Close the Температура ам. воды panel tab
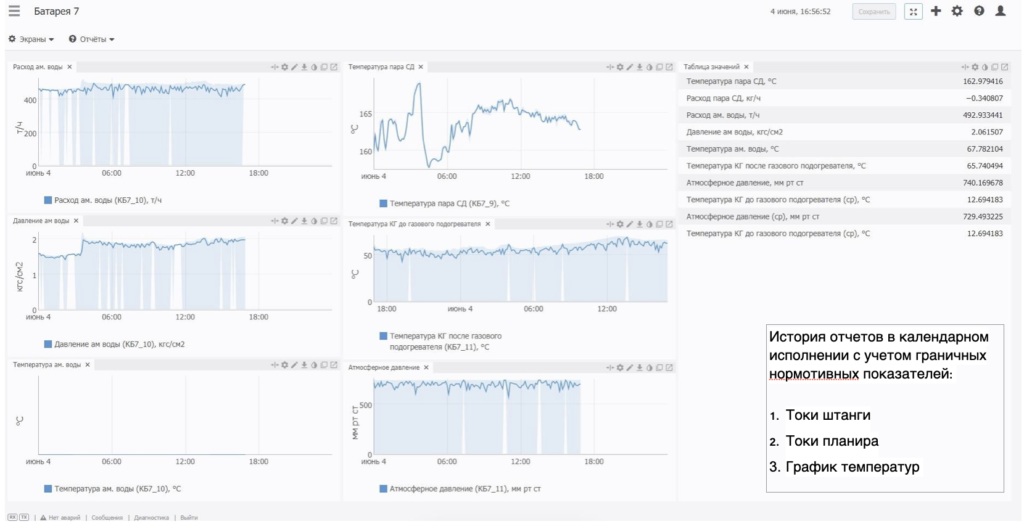This screenshot has width=1024, height=524. coord(88,365)
